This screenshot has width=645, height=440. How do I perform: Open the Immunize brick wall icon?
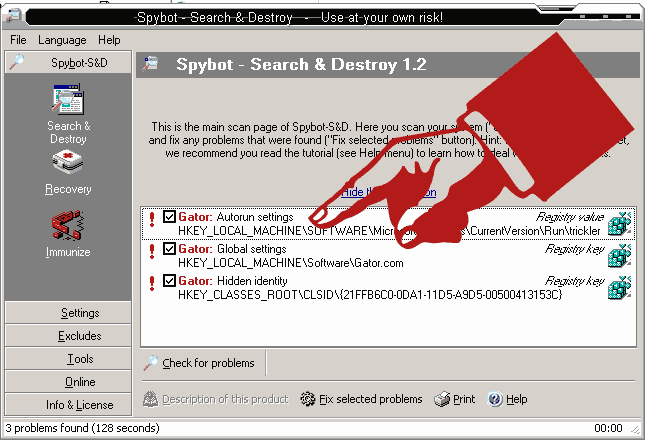[68, 225]
